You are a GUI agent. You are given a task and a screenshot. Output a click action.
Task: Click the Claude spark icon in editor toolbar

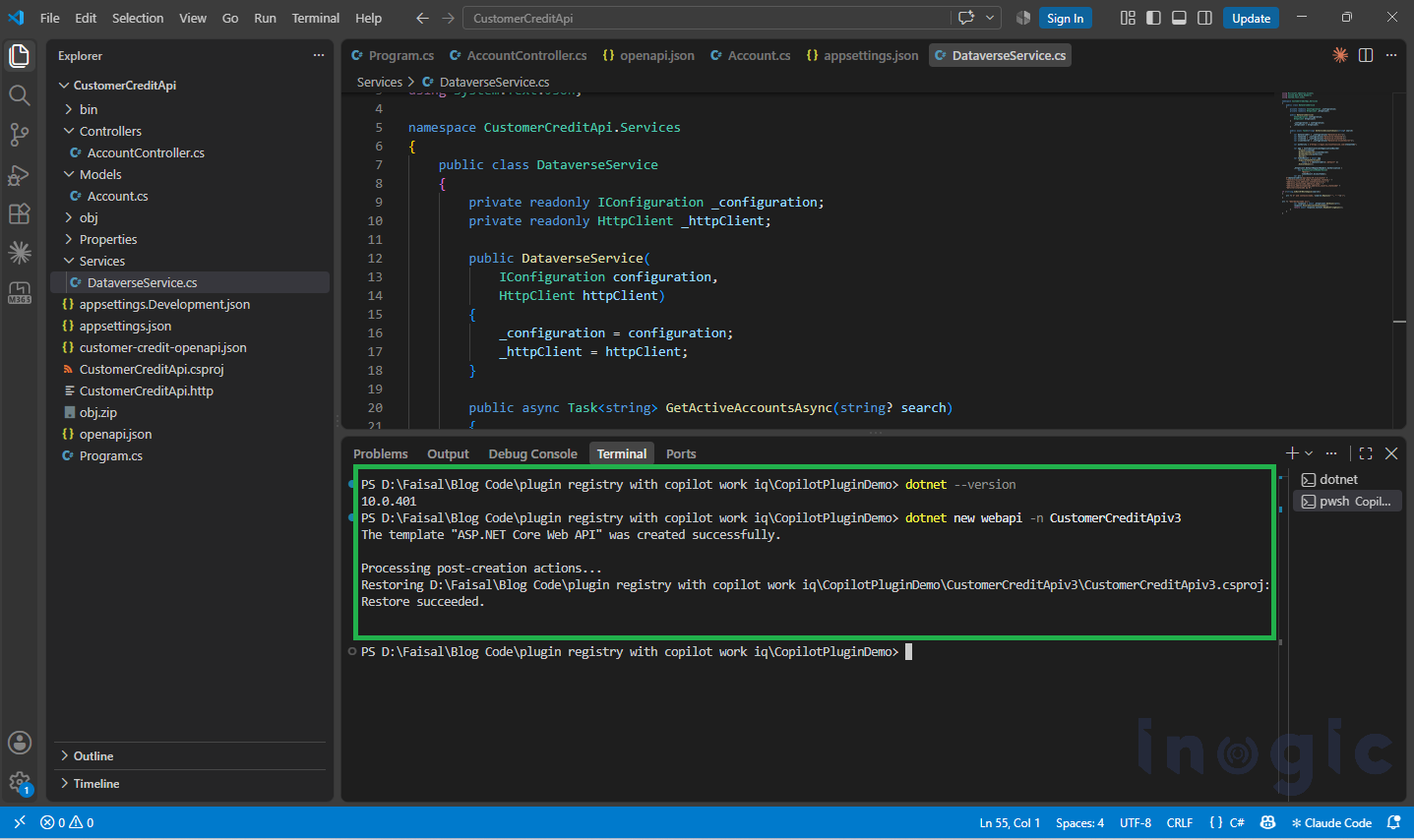[x=1340, y=55]
